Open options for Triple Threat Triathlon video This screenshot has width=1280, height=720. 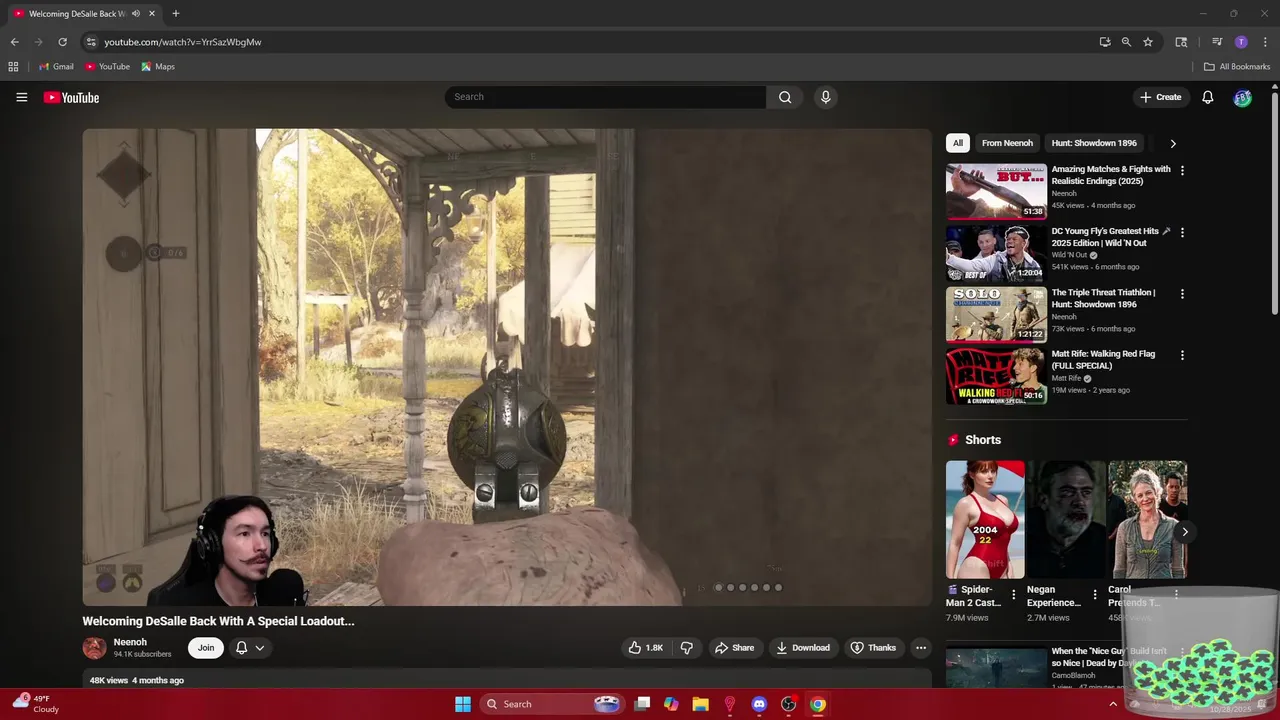click(1182, 294)
